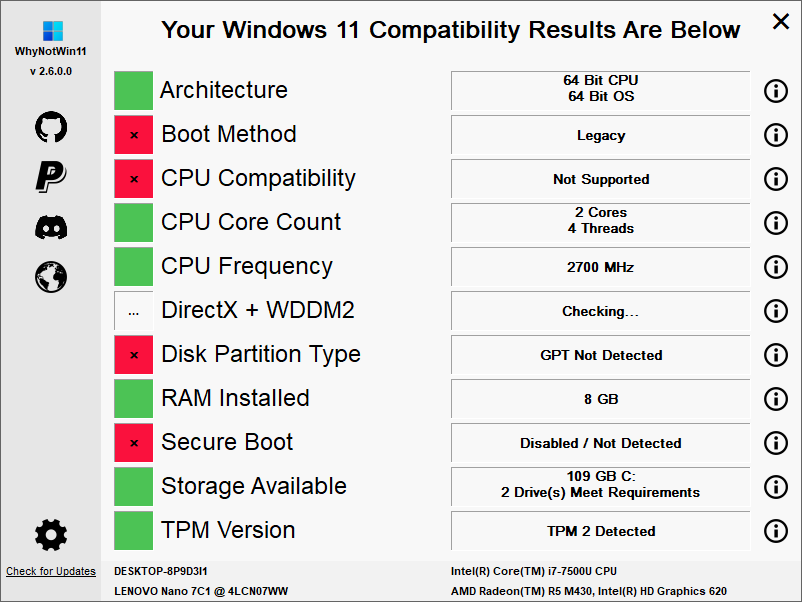The image size is (802, 602).
Task: Click the red Boot Method status box
Action: [134, 135]
